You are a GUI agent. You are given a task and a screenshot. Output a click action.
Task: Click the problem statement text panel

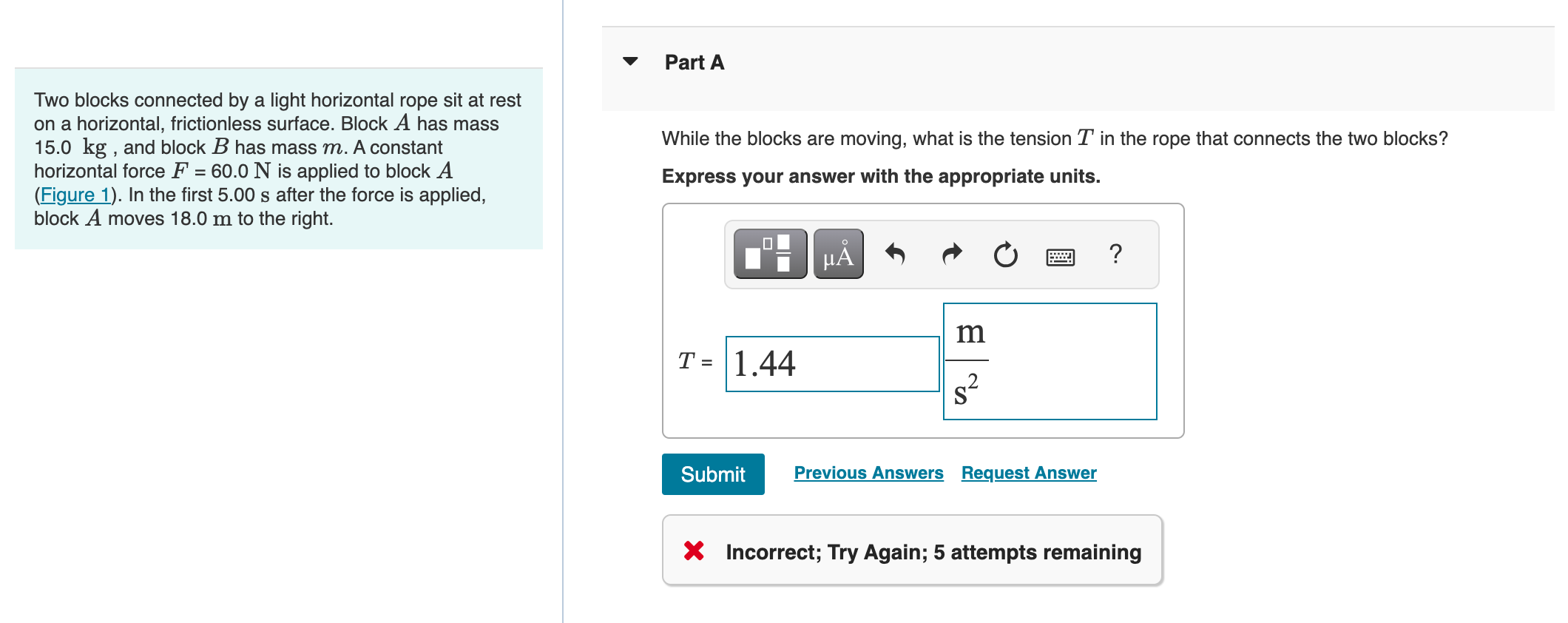[x=279, y=159]
